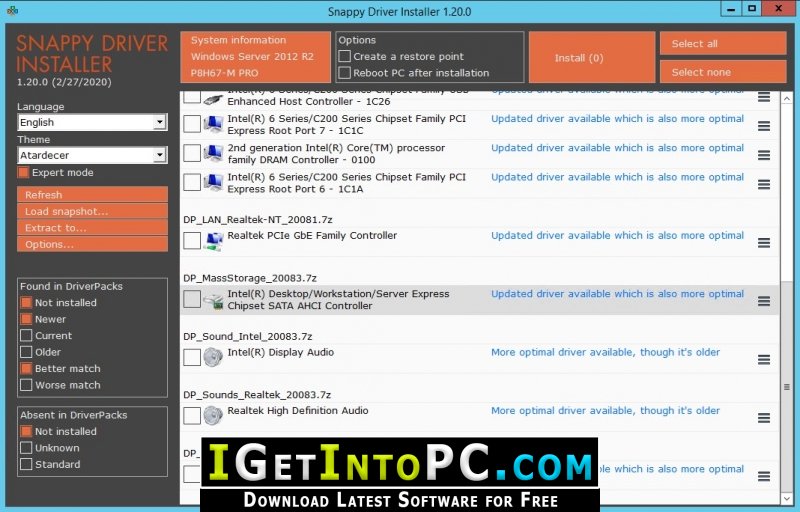This screenshot has width=800, height=512.
Task: Select Realtek High Definition Audio checkbox
Action: [192, 416]
